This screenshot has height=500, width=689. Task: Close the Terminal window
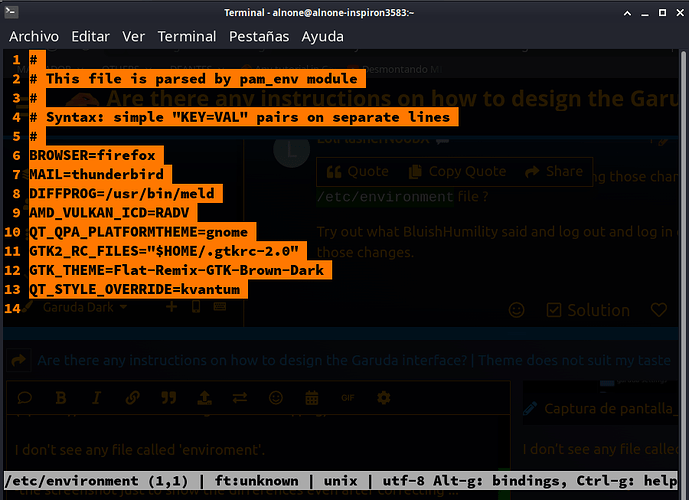(673, 11)
